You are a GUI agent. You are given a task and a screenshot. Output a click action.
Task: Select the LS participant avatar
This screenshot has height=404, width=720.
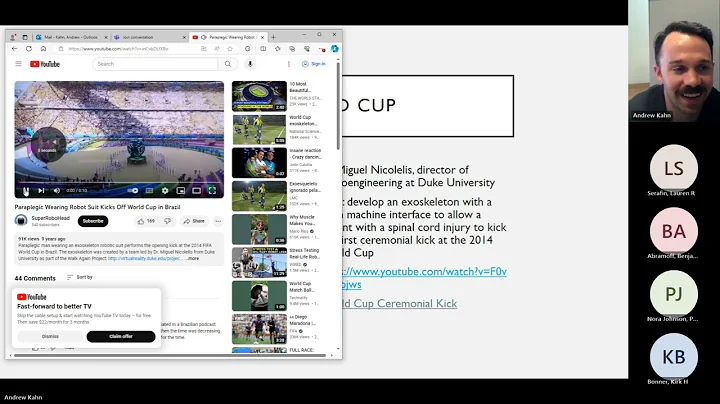pos(674,168)
